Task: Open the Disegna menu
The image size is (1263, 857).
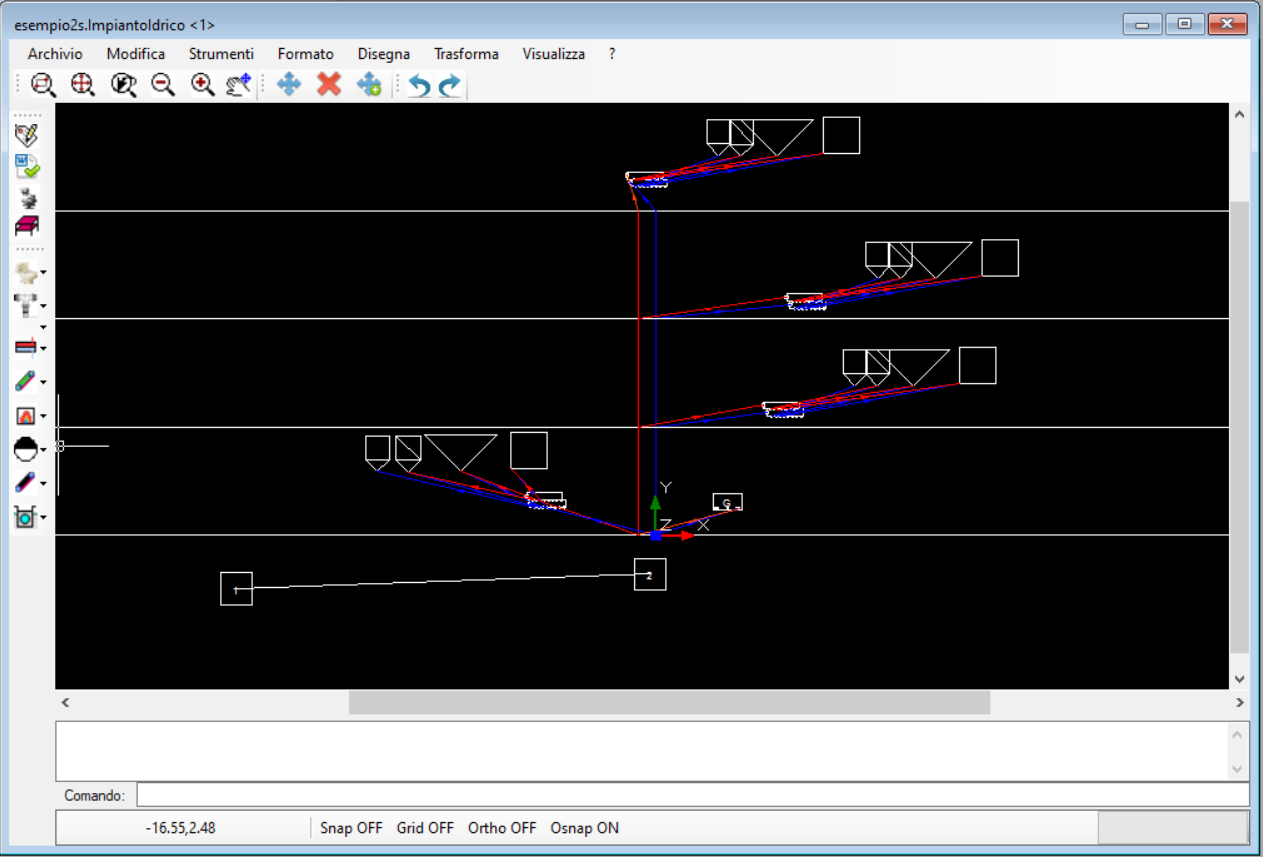Action: [384, 54]
